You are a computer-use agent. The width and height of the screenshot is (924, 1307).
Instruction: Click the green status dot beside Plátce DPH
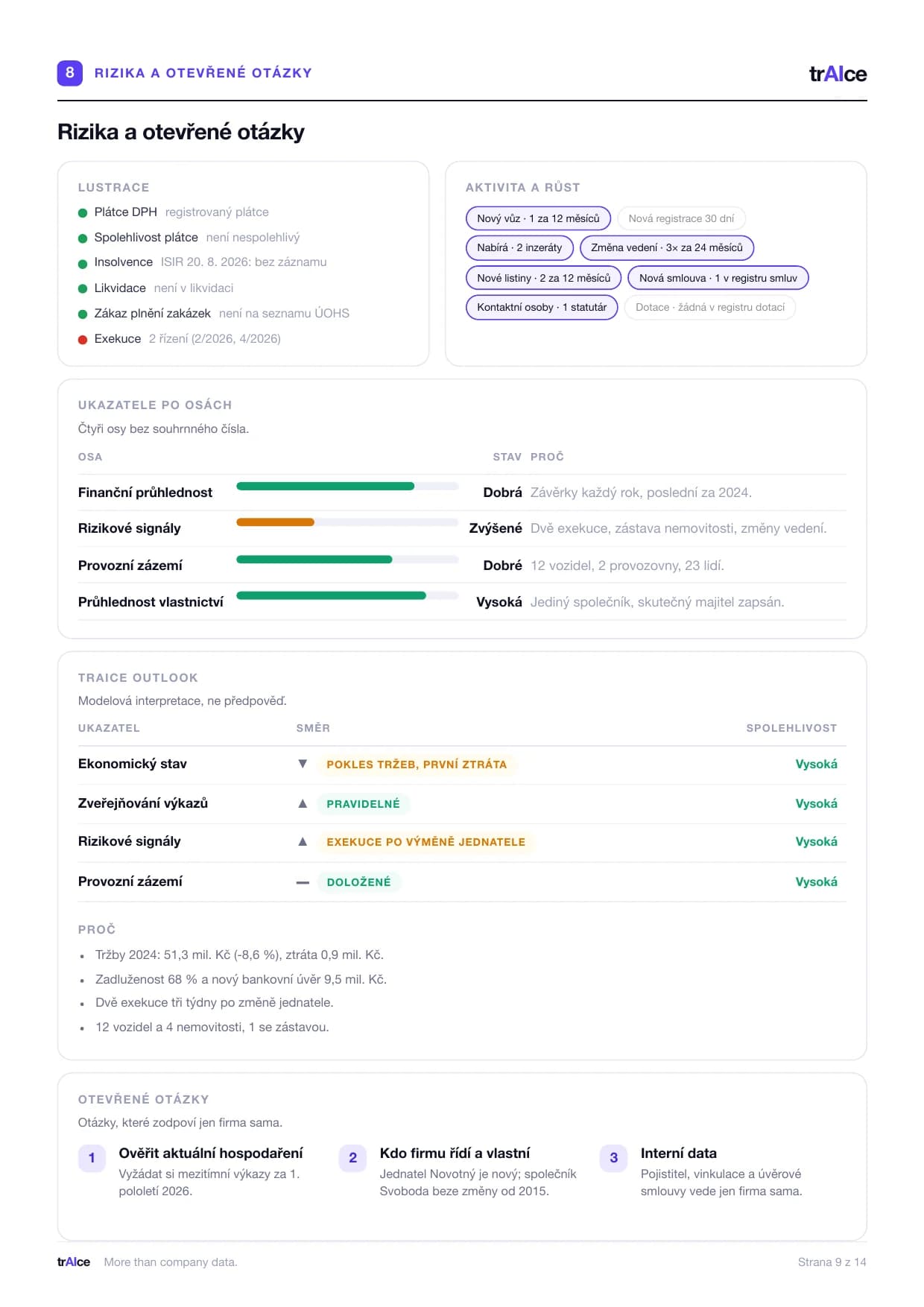pos(83,213)
